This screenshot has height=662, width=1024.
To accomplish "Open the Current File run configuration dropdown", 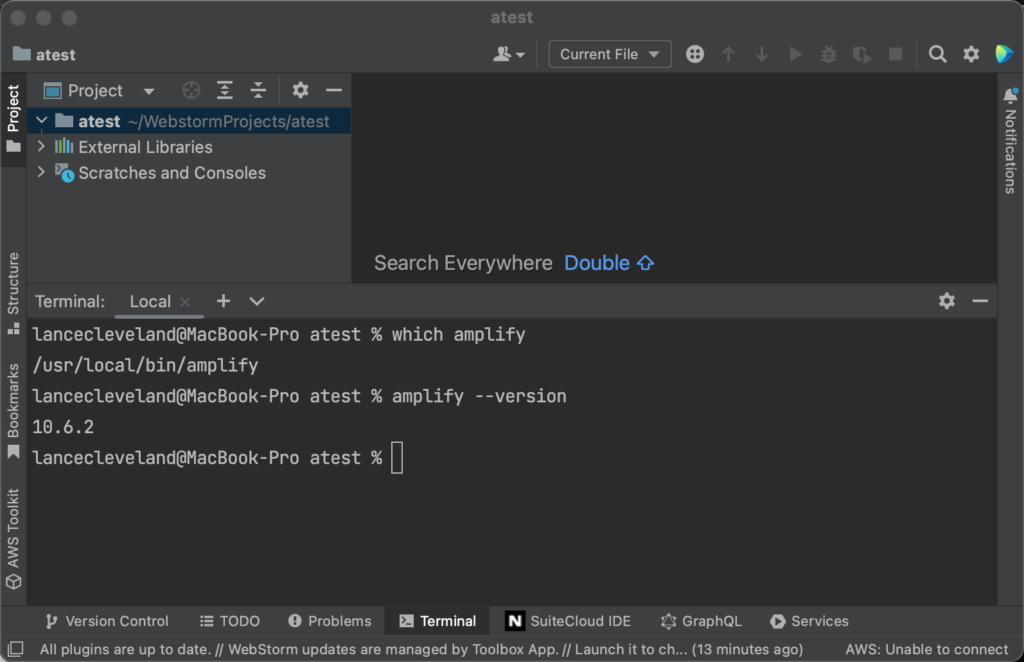I will click(x=609, y=54).
